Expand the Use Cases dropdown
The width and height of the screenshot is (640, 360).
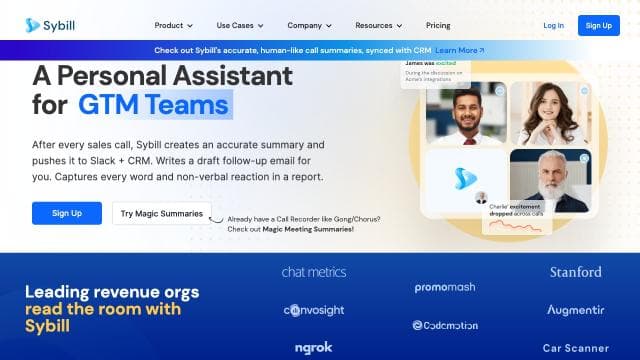pyautogui.click(x=240, y=25)
